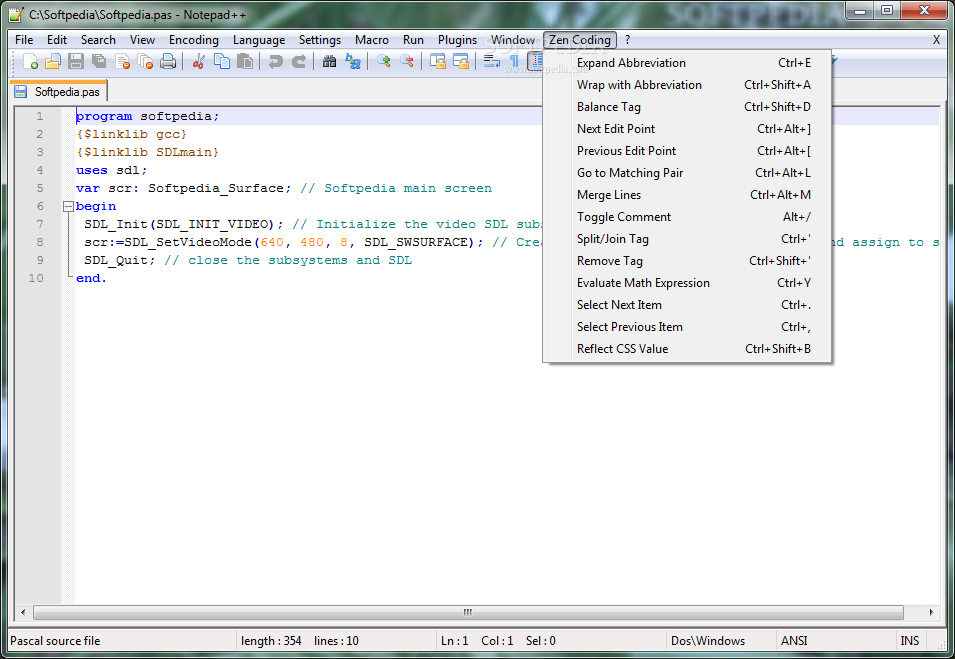The height and width of the screenshot is (659, 955).
Task: Switch to the Softpedia.pas tab
Action: click(x=58, y=91)
